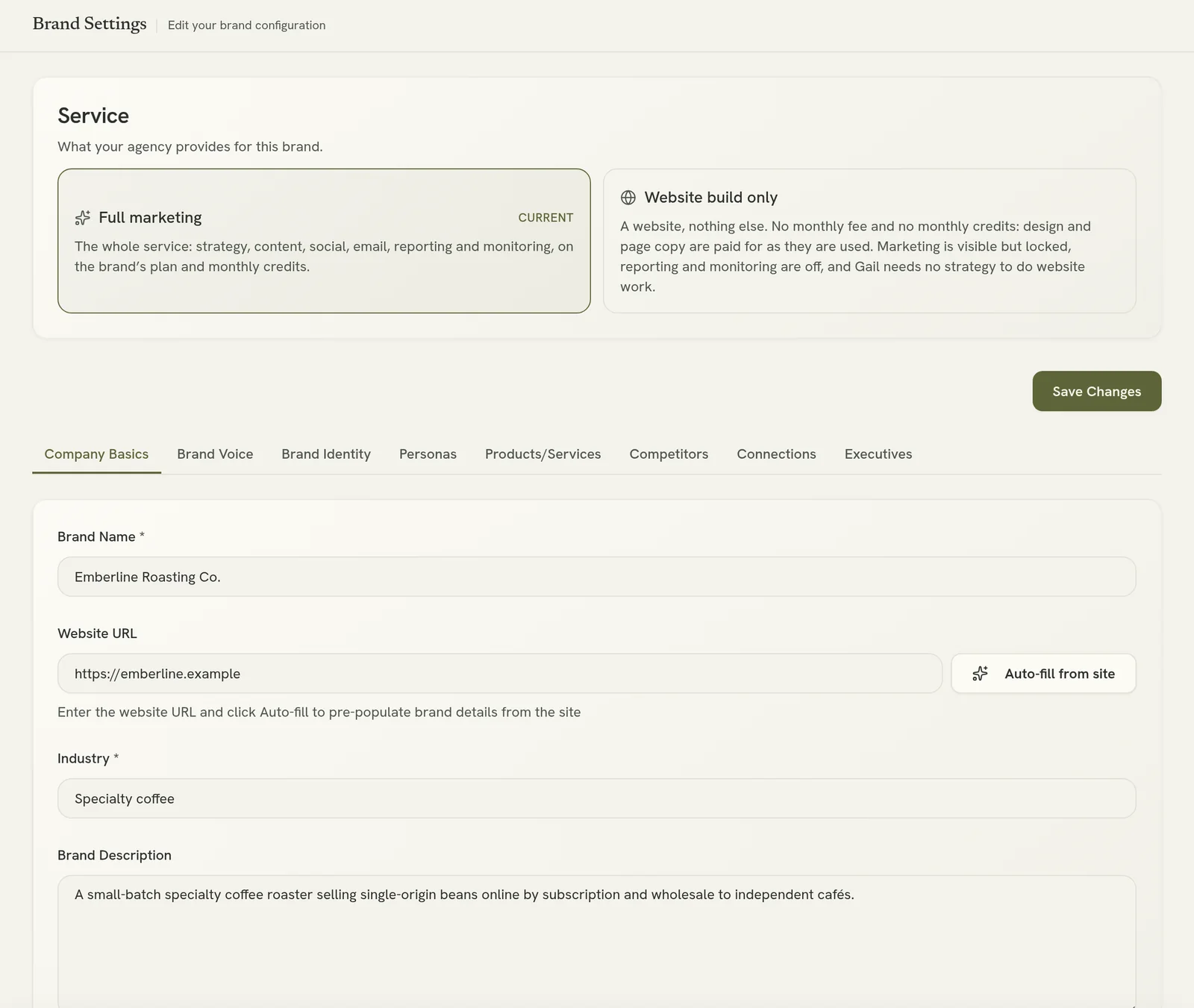The width and height of the screenshot is (1194, 1008).
Task: Click the 'What your agency provides' description text
Action: click(x=190, y=147)
